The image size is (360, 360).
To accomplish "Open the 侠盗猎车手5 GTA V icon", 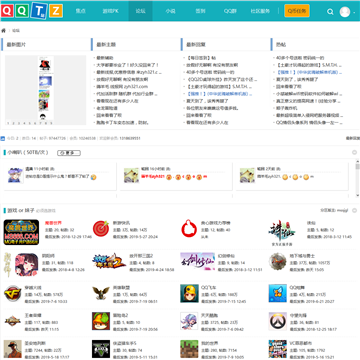I will click(x=101, y=349).
